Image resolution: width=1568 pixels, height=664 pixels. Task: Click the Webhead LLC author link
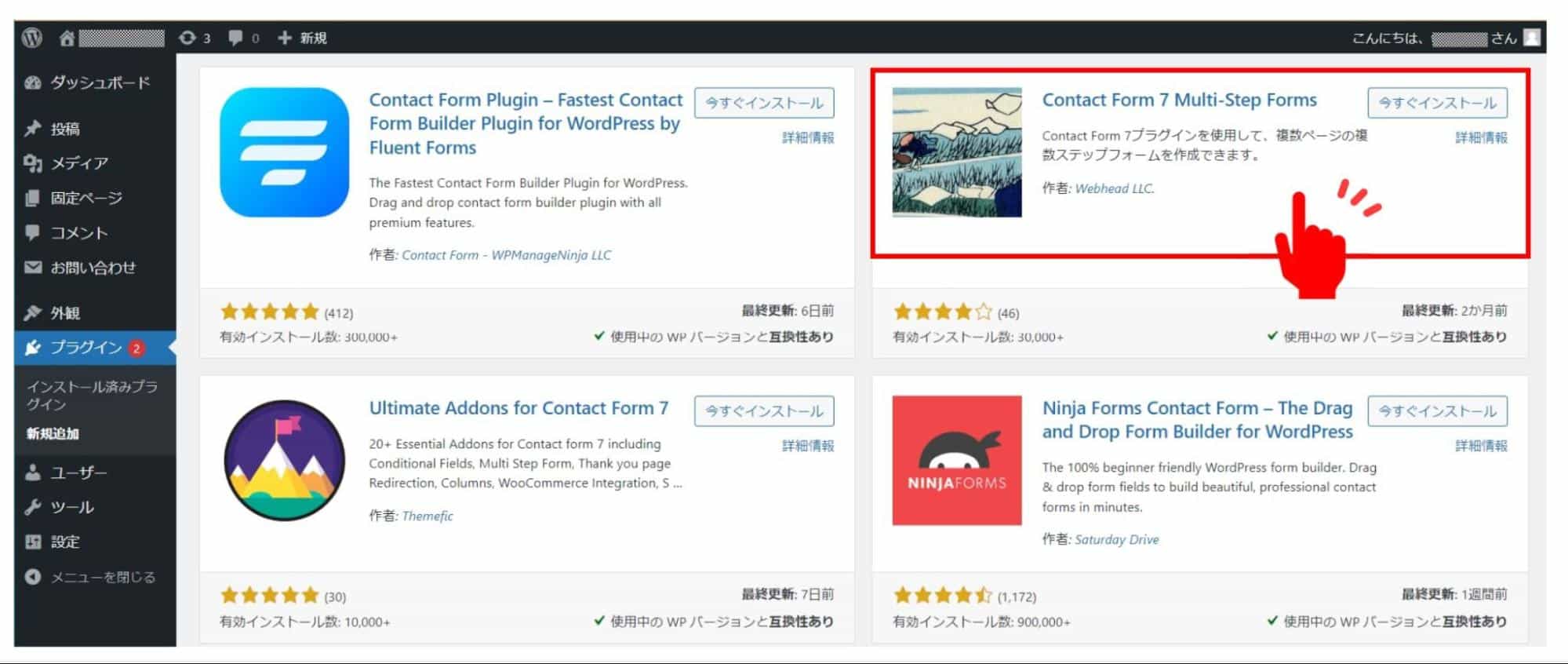1114,188
